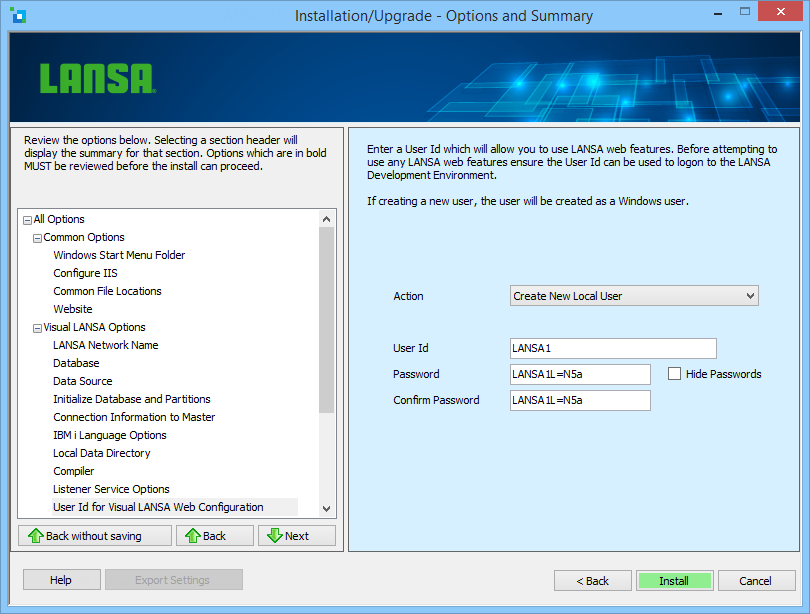810x614 pixels.
Task: Click the tree scrollbar up arrow
Action: pyautogui.click(x=326, y=219)
